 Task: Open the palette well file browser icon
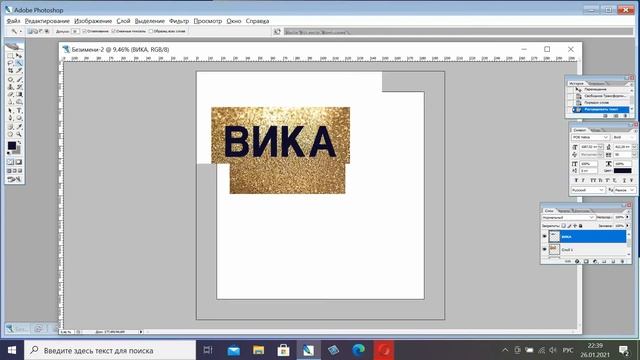pos(277,31)
